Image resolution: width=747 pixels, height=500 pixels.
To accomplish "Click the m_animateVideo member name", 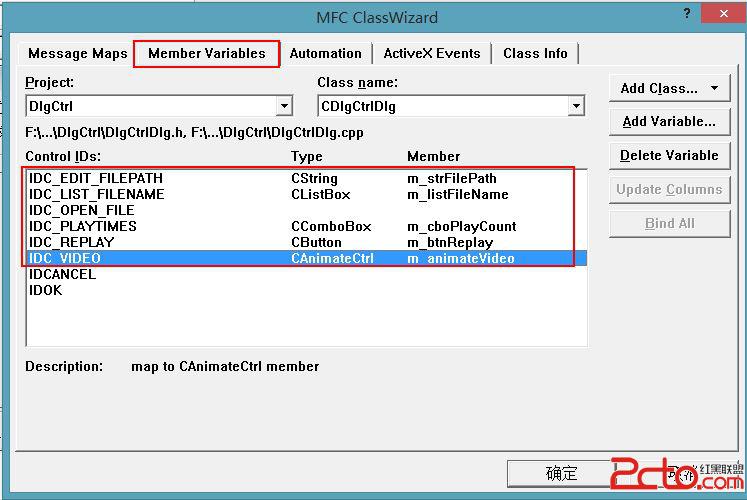I will pyautogui.click(x=461, y=258).
